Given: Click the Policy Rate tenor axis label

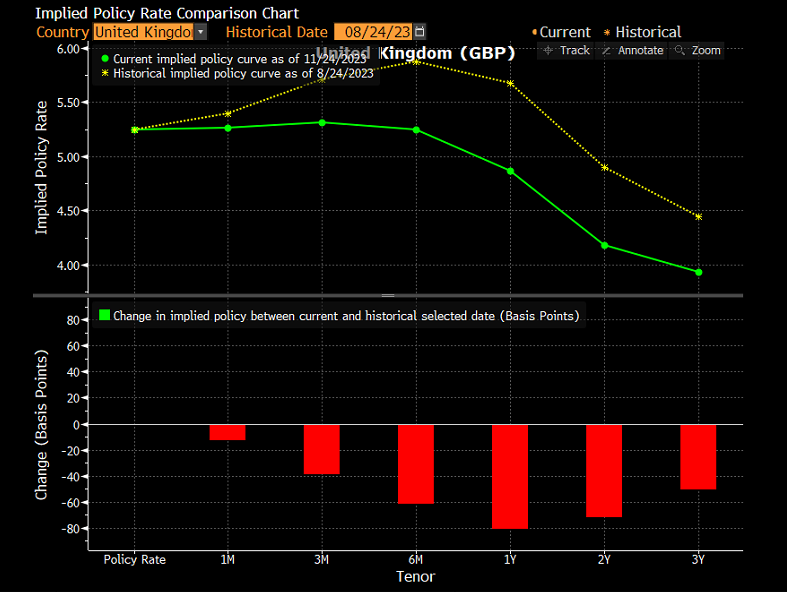Looking at the screenshot, I should pyautogui.click(x=135, y=560).
